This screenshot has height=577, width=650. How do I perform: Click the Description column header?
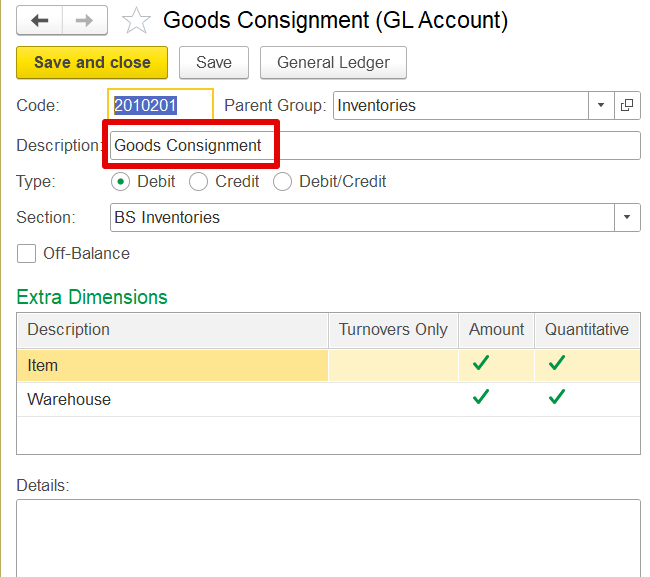(172, 330)
